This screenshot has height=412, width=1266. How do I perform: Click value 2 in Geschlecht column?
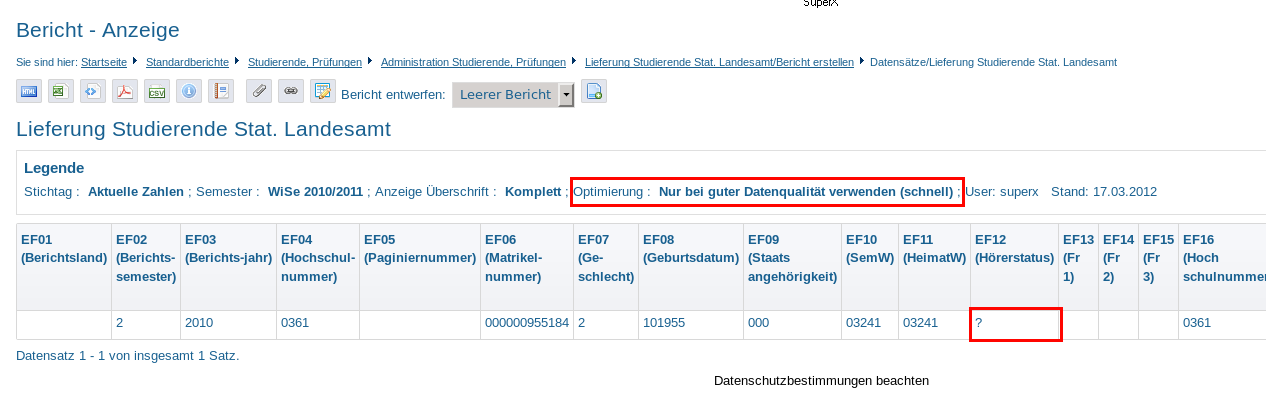pyautogui.click(x=581, y=323)
